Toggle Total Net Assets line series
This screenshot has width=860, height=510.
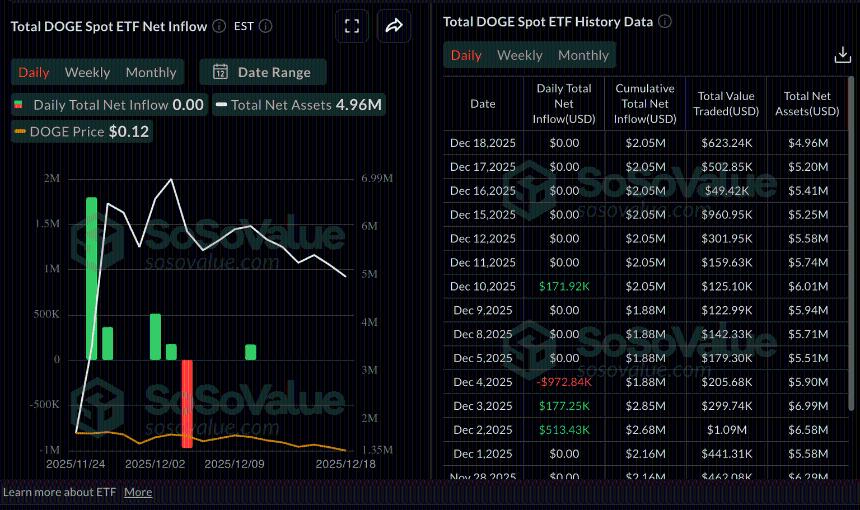(x=299, y=105)
